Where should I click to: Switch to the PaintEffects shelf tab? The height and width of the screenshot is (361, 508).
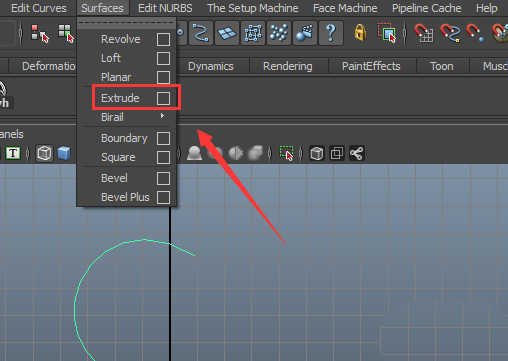(371, 66)
